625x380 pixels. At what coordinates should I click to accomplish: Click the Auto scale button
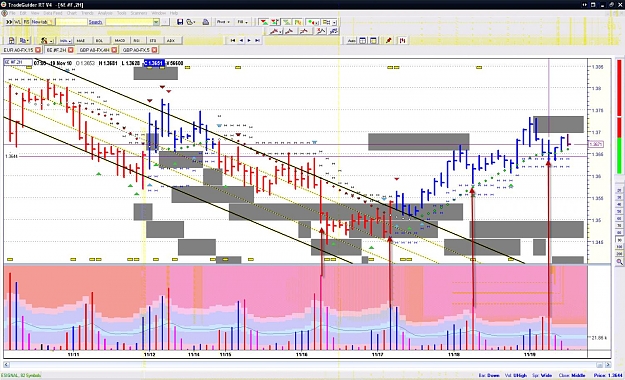pos(351,41)
